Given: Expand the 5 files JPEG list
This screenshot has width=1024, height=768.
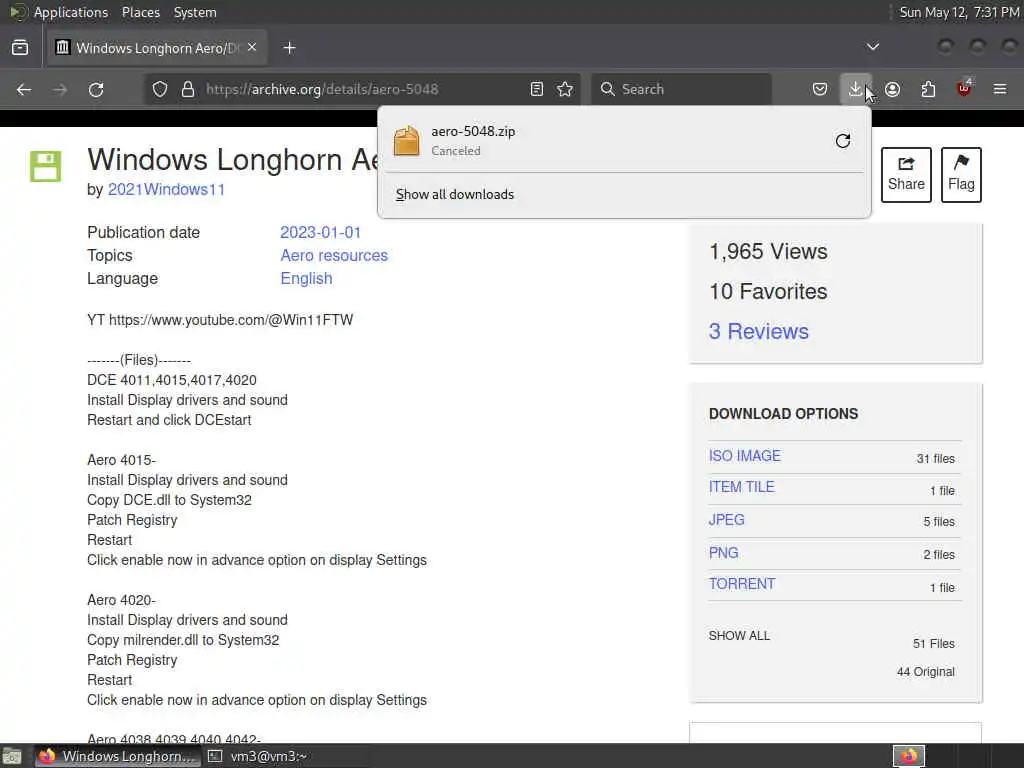Looking at the screenshot, I should point(938,522).
